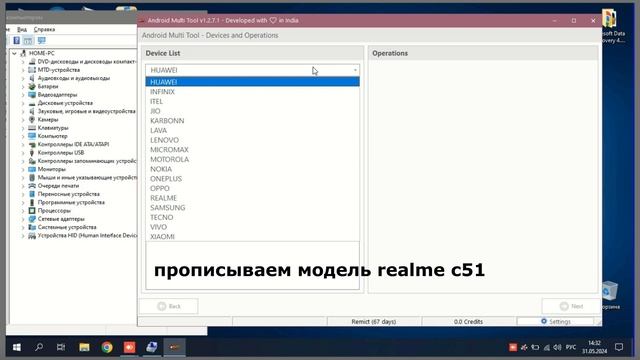The height and width of the screenshot is (360, 640).
Task: Click the Next button in Android Multi Tool
Action: coord(571,306)
